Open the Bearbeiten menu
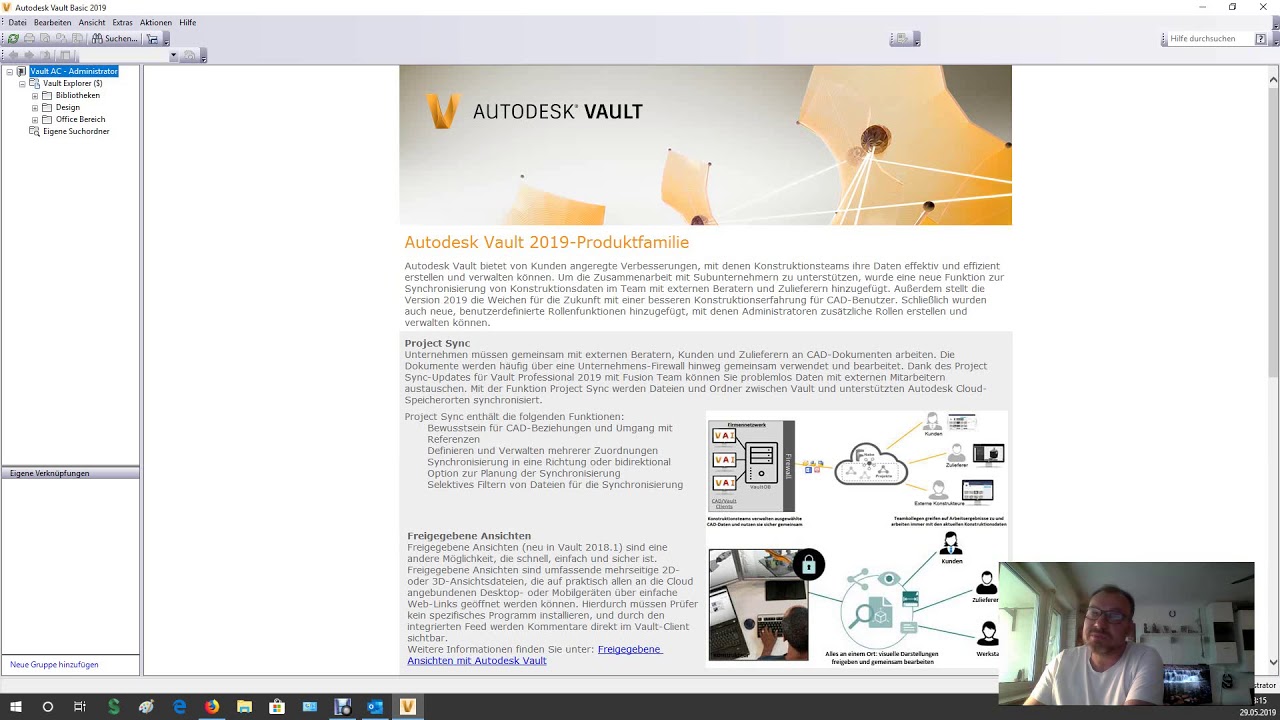This screenshot has width=1280, height=720. point(52,22)
